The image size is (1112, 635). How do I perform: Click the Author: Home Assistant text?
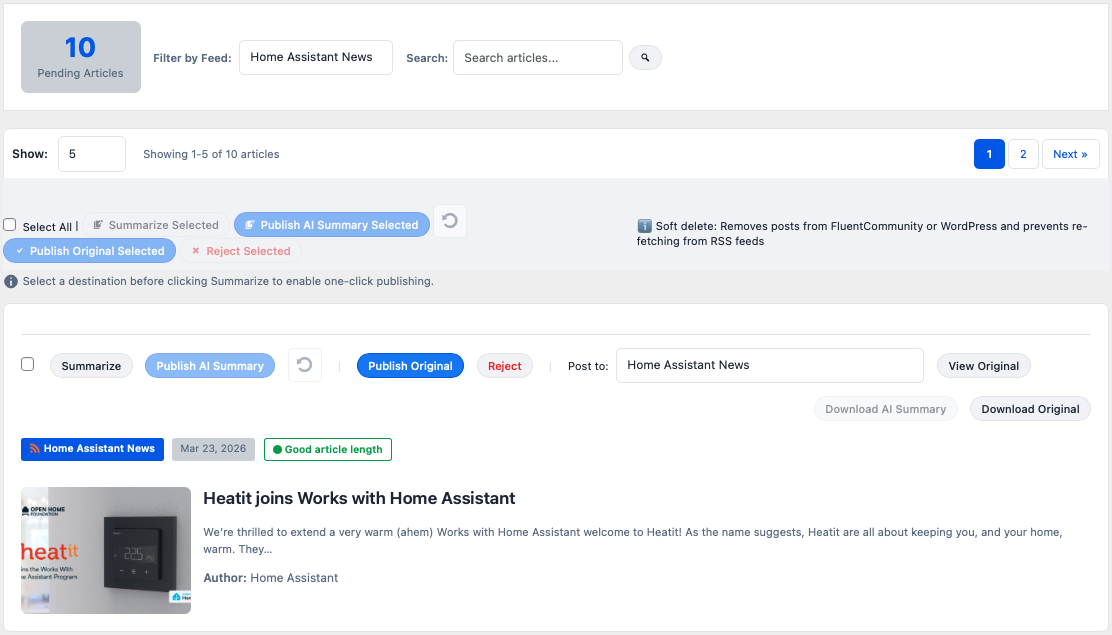271,578
